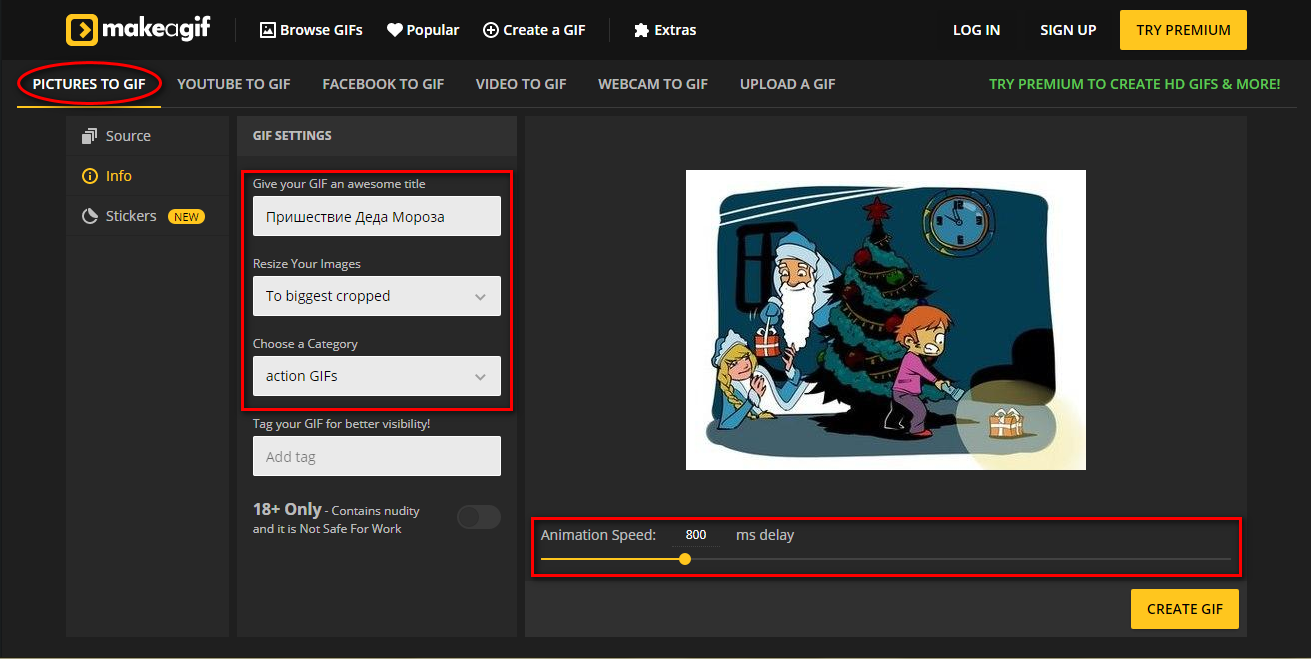Image resolution: width=1311 pixels, height=659 pixels.
Task: Click the Add tag input field
Action: 377,456
